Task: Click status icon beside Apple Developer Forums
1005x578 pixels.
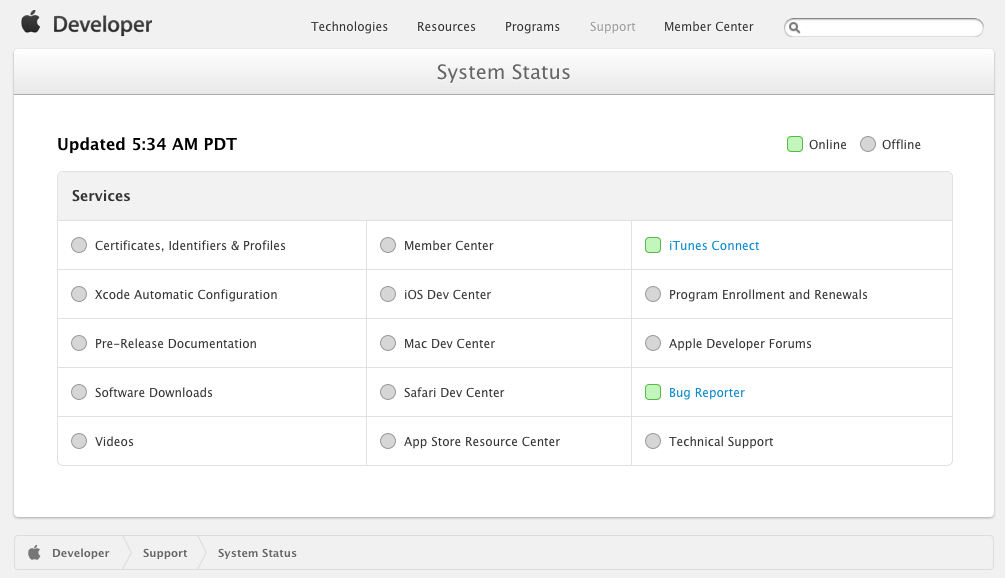Action: pyautogui.click(x=652, y=343)
